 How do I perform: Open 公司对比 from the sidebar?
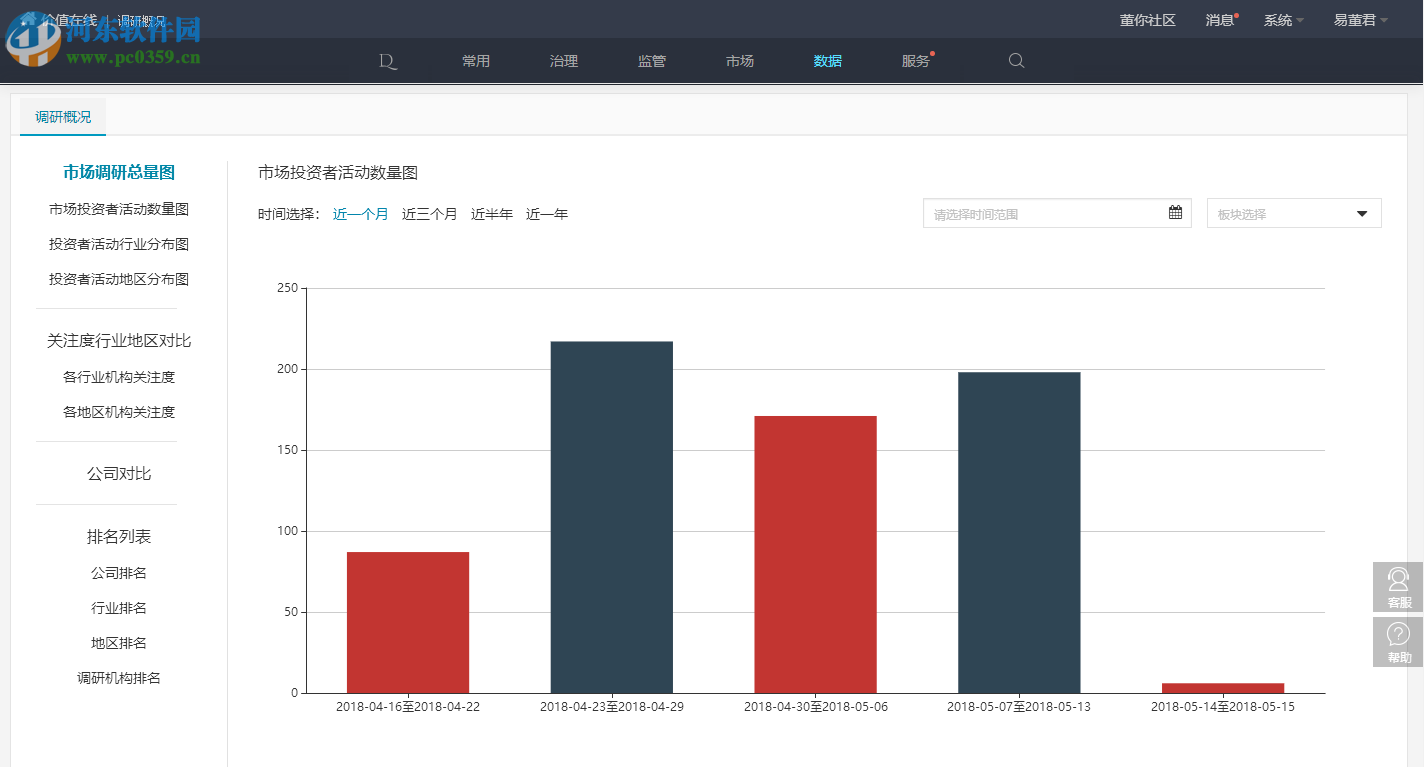pos(120,473)
